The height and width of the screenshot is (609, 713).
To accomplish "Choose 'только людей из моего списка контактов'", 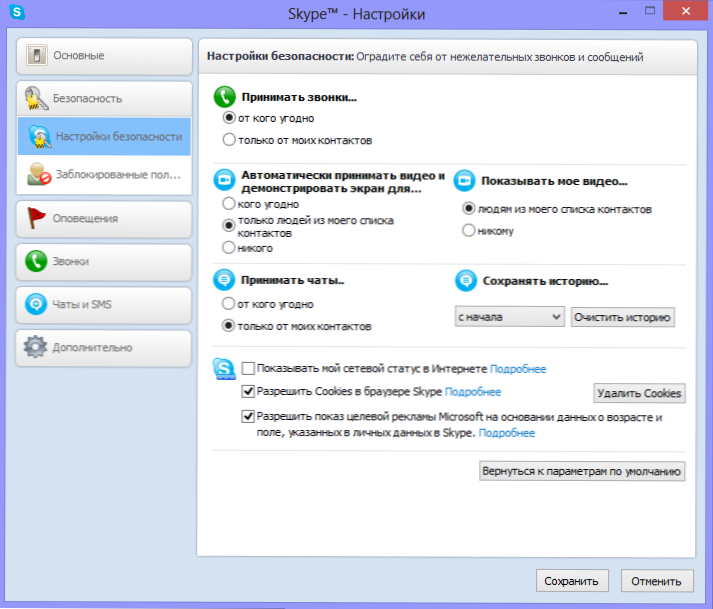I will (x=228, y=225).
